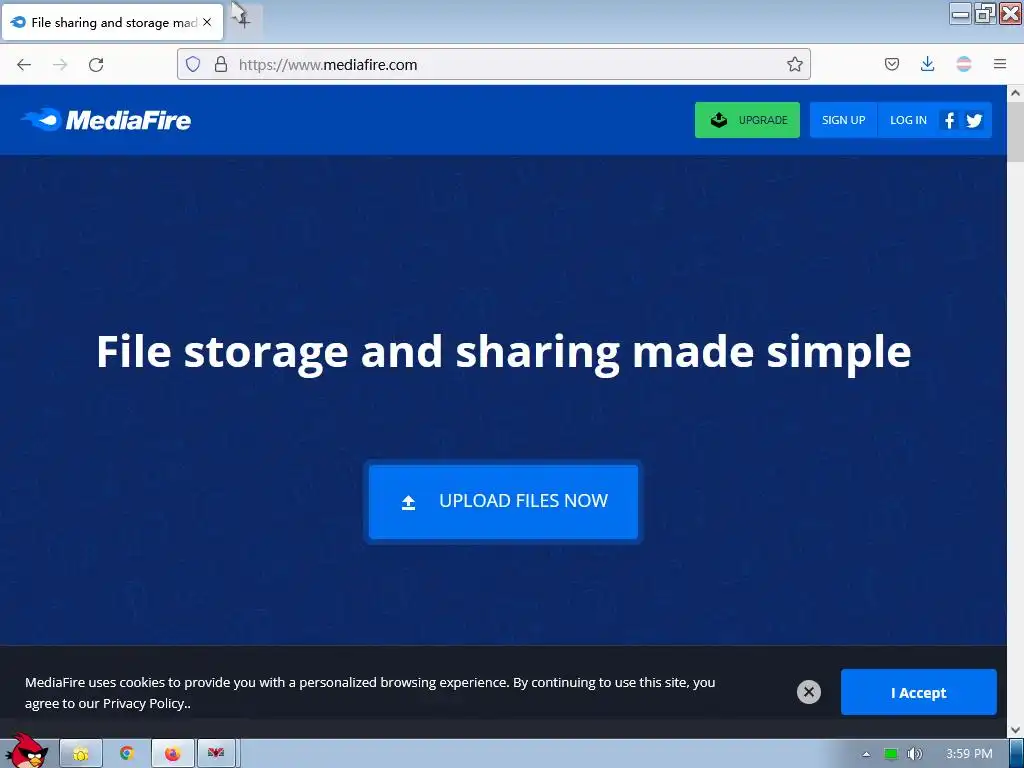
Task: Open the yellow icon in the taskbar
Action: coord(81,754)
